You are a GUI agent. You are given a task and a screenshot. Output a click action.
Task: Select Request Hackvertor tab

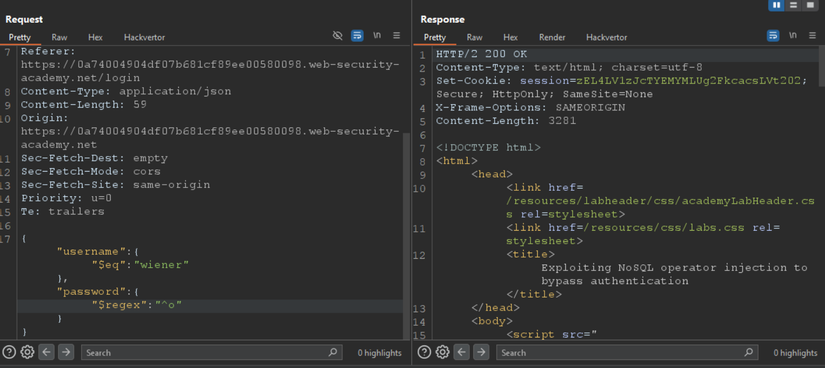coord(144,37)
